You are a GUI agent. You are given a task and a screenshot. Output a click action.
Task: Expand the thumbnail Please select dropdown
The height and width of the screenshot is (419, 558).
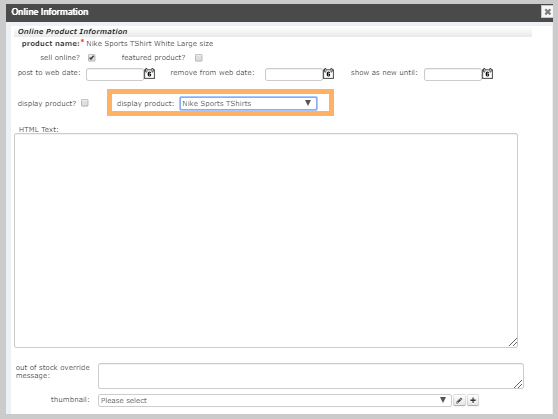tap(275, 400)
